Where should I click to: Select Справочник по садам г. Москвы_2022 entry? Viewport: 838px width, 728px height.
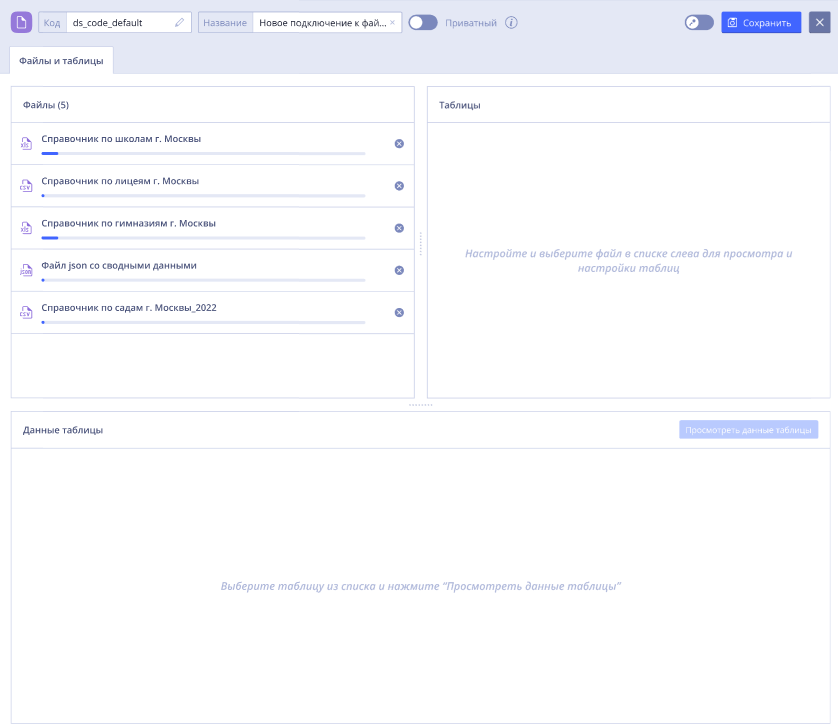point(213,313)
